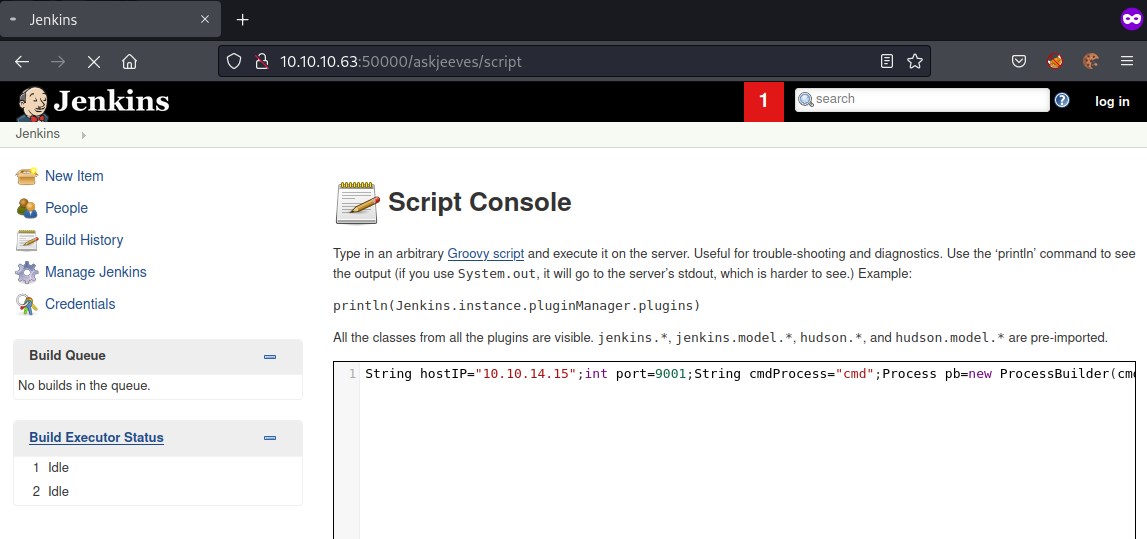Stop the page from loading
1147x539 pixels.
coord(93,61)
